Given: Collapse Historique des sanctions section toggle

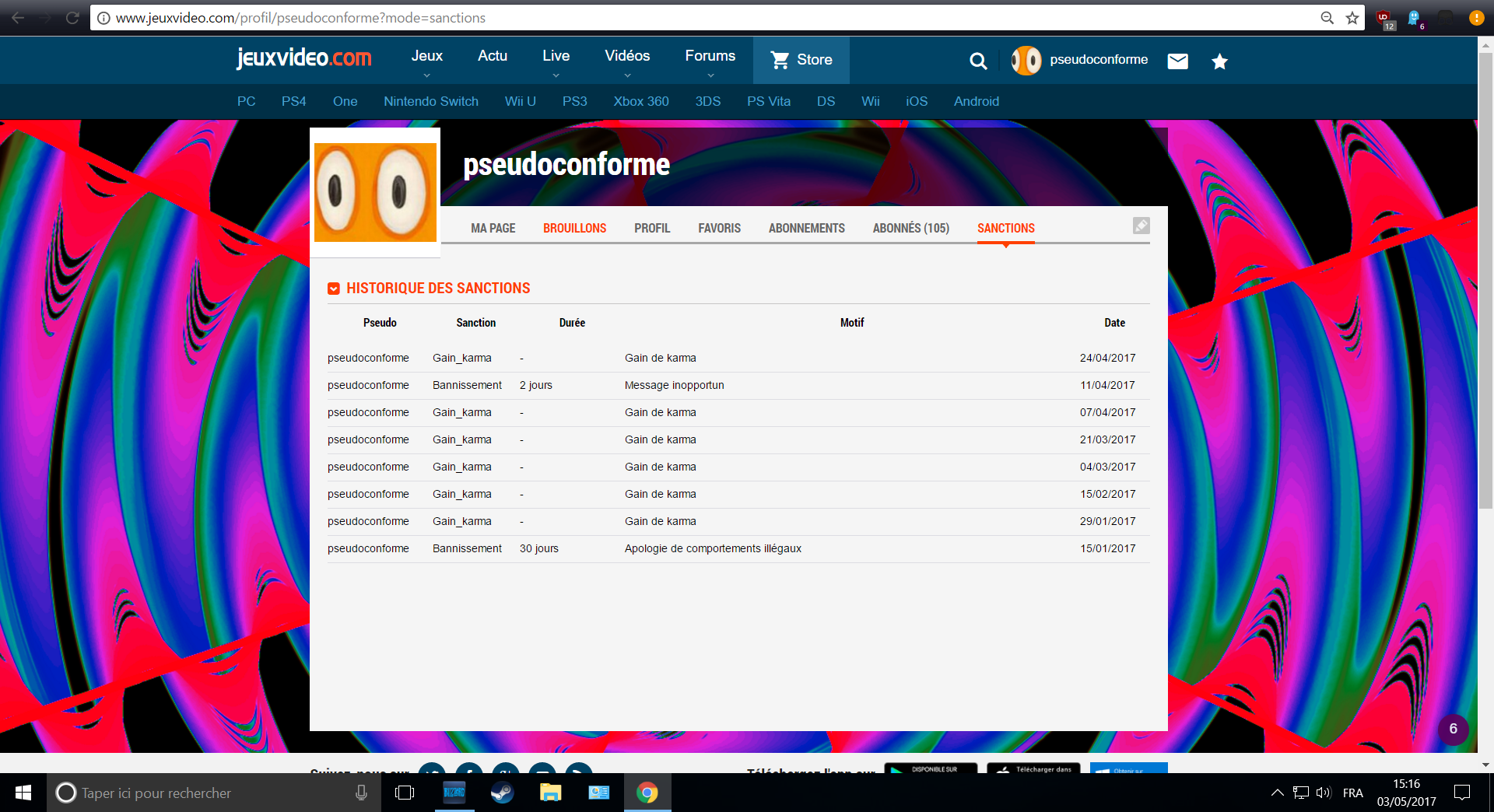Looking at the screenshot, I should click(334, 289).
